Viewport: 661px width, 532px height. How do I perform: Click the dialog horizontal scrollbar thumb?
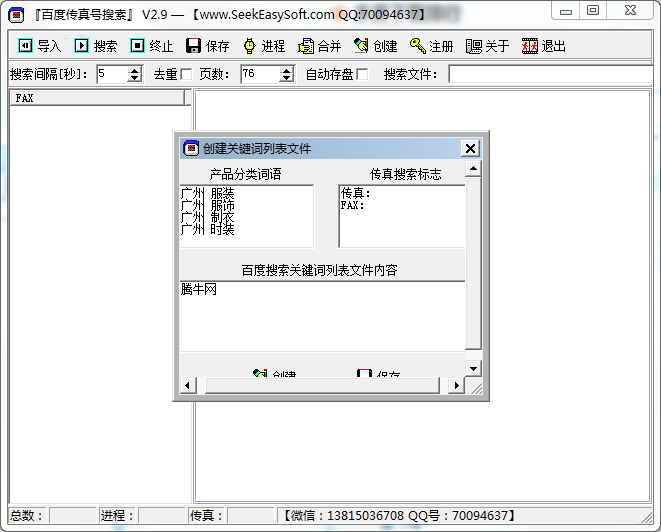pos(322,385)
